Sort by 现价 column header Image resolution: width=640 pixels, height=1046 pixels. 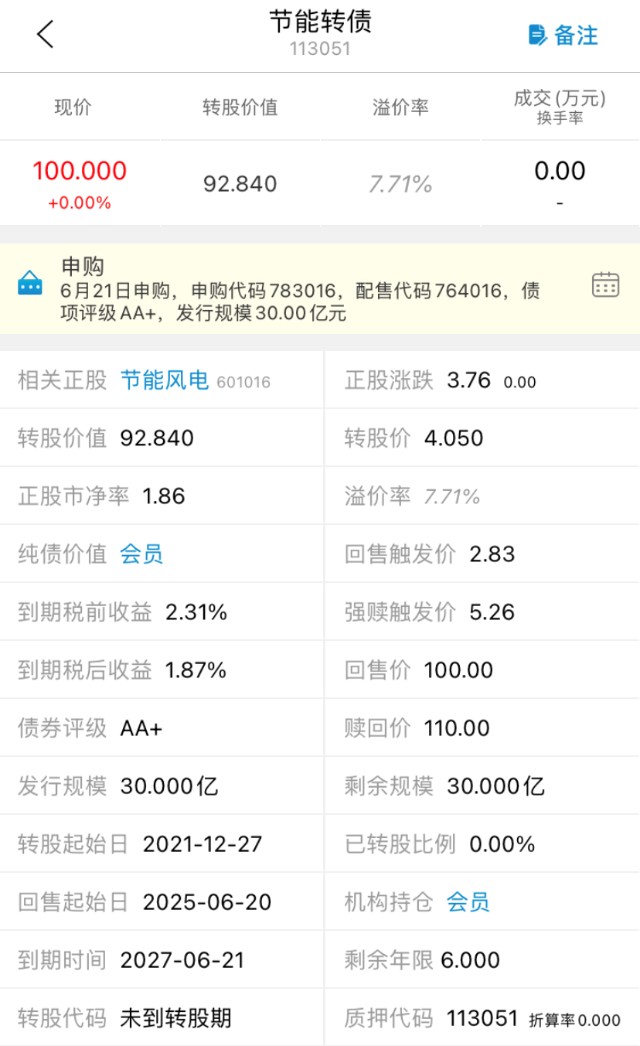click(x=72, y=107)
